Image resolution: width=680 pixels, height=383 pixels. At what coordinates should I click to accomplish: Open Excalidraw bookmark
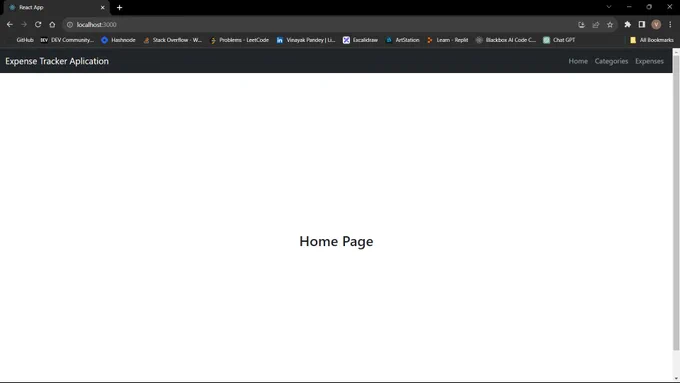[360, 40]
